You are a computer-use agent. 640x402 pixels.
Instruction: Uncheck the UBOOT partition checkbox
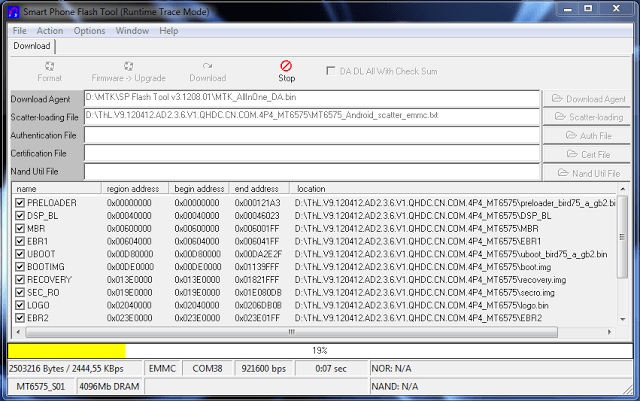pyautogui.click(x=20, y=254)
